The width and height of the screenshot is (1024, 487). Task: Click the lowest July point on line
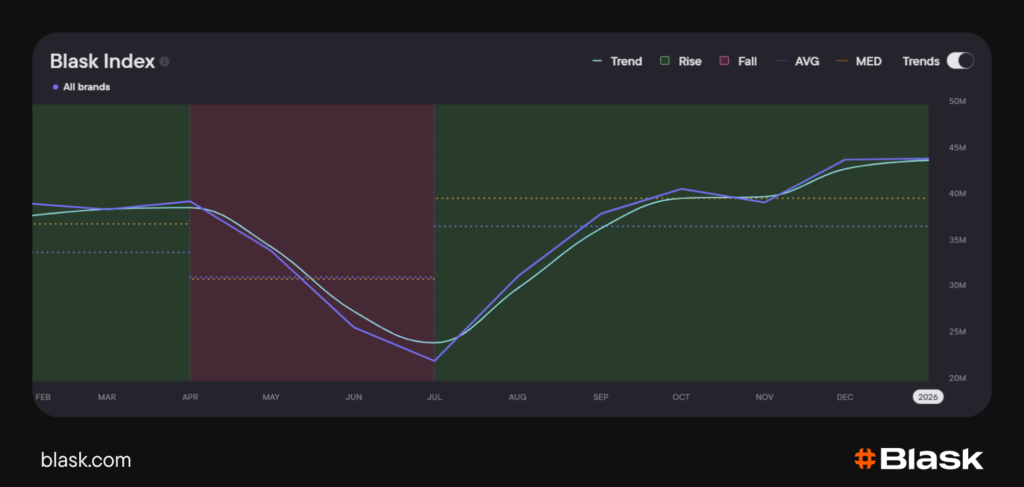[x=434, y=361]
